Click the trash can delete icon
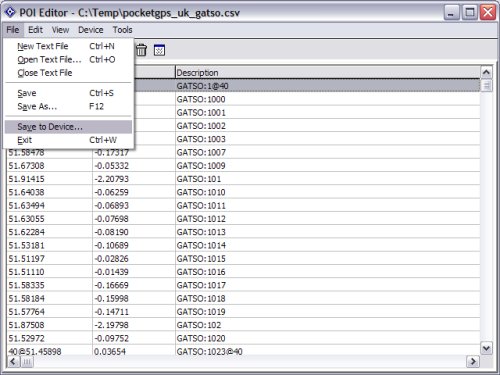Screen dimensions: 500x375 [141, 50]
